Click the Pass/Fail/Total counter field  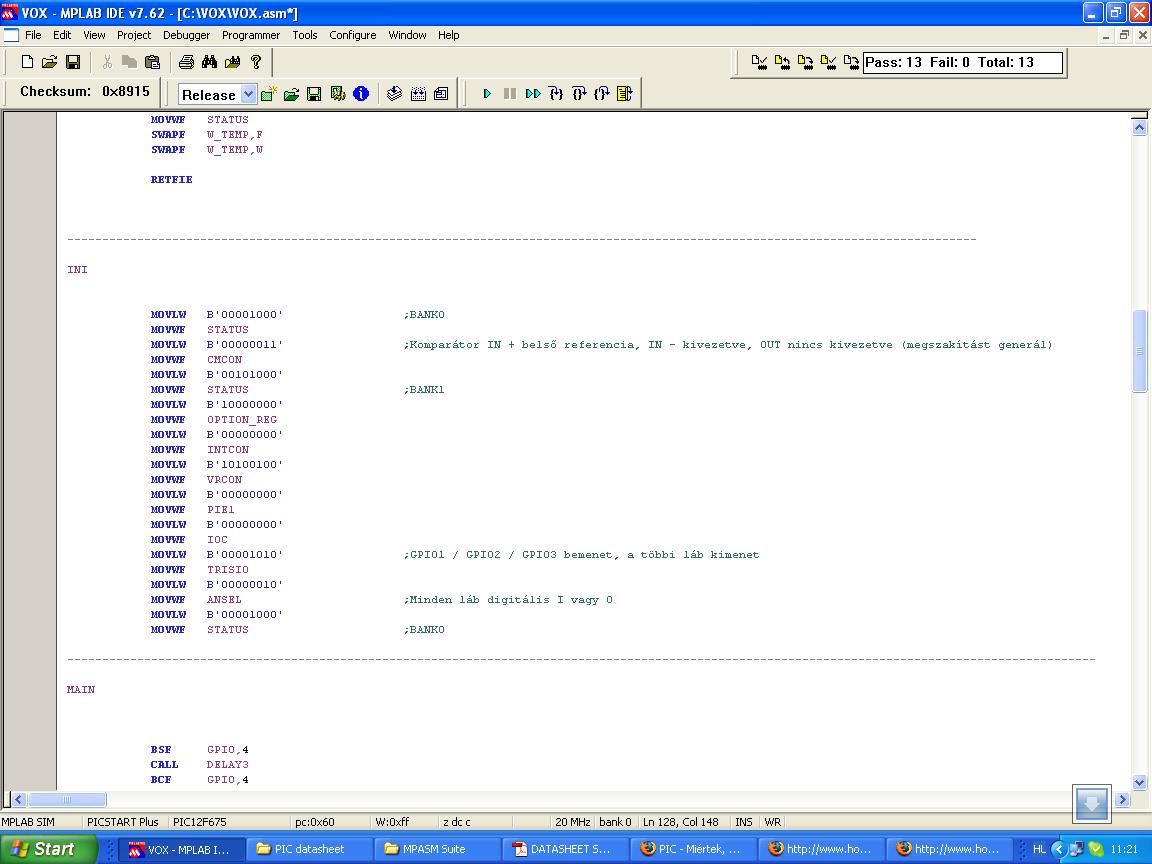point(962,62)
